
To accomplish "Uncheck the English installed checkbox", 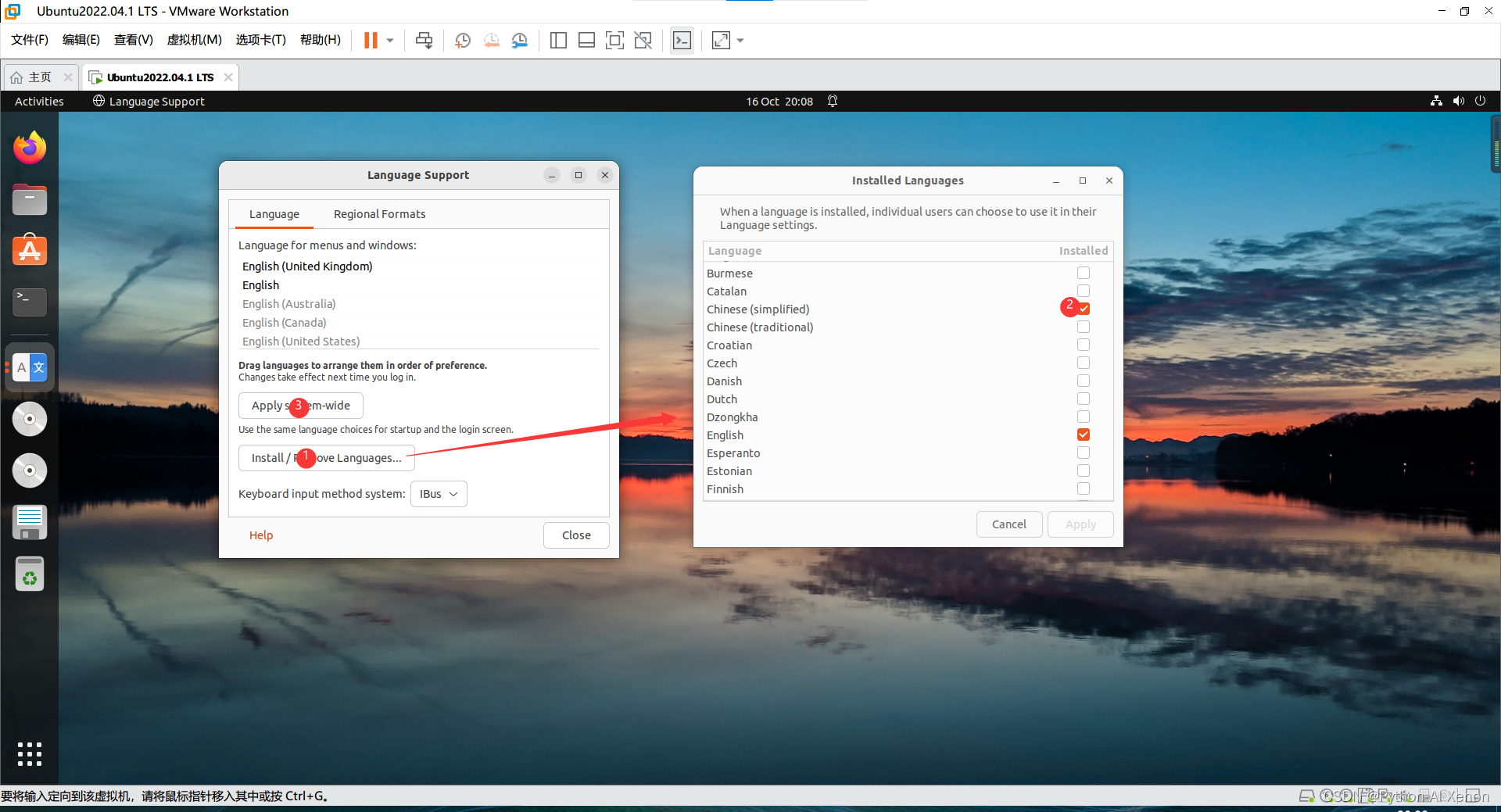I will pos(1084,435).
